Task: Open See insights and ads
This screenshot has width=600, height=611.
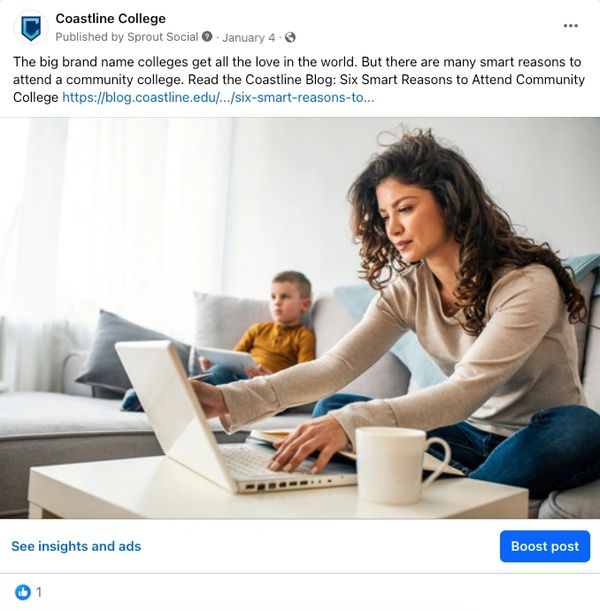Action: (76, 546)
